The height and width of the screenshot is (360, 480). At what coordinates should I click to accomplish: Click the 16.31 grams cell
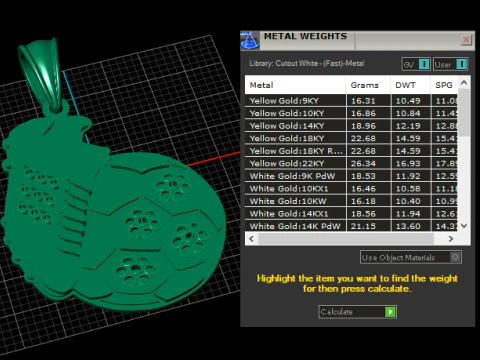(368, 101)
